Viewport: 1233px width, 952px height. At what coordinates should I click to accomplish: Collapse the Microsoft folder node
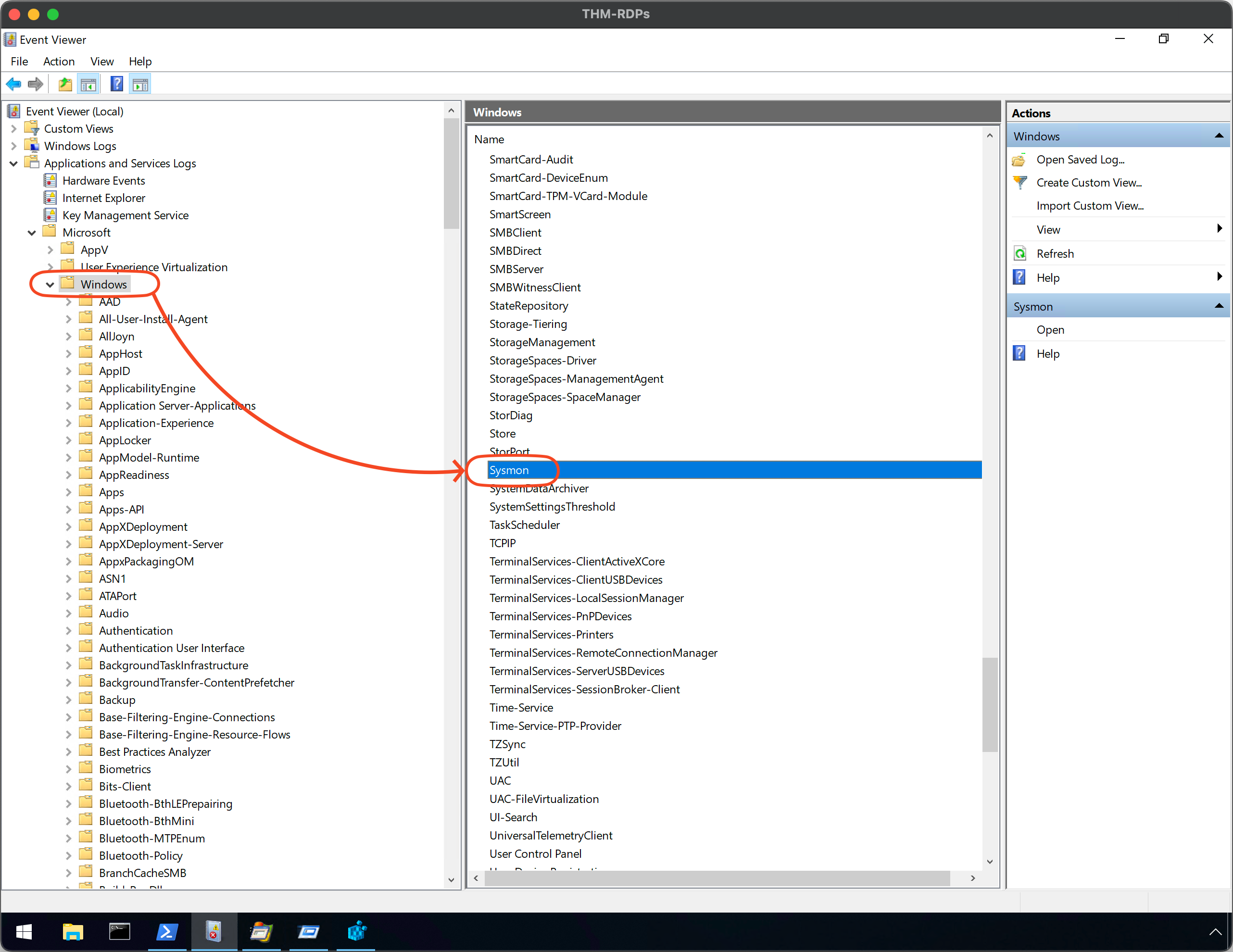[x=32, y=233]
